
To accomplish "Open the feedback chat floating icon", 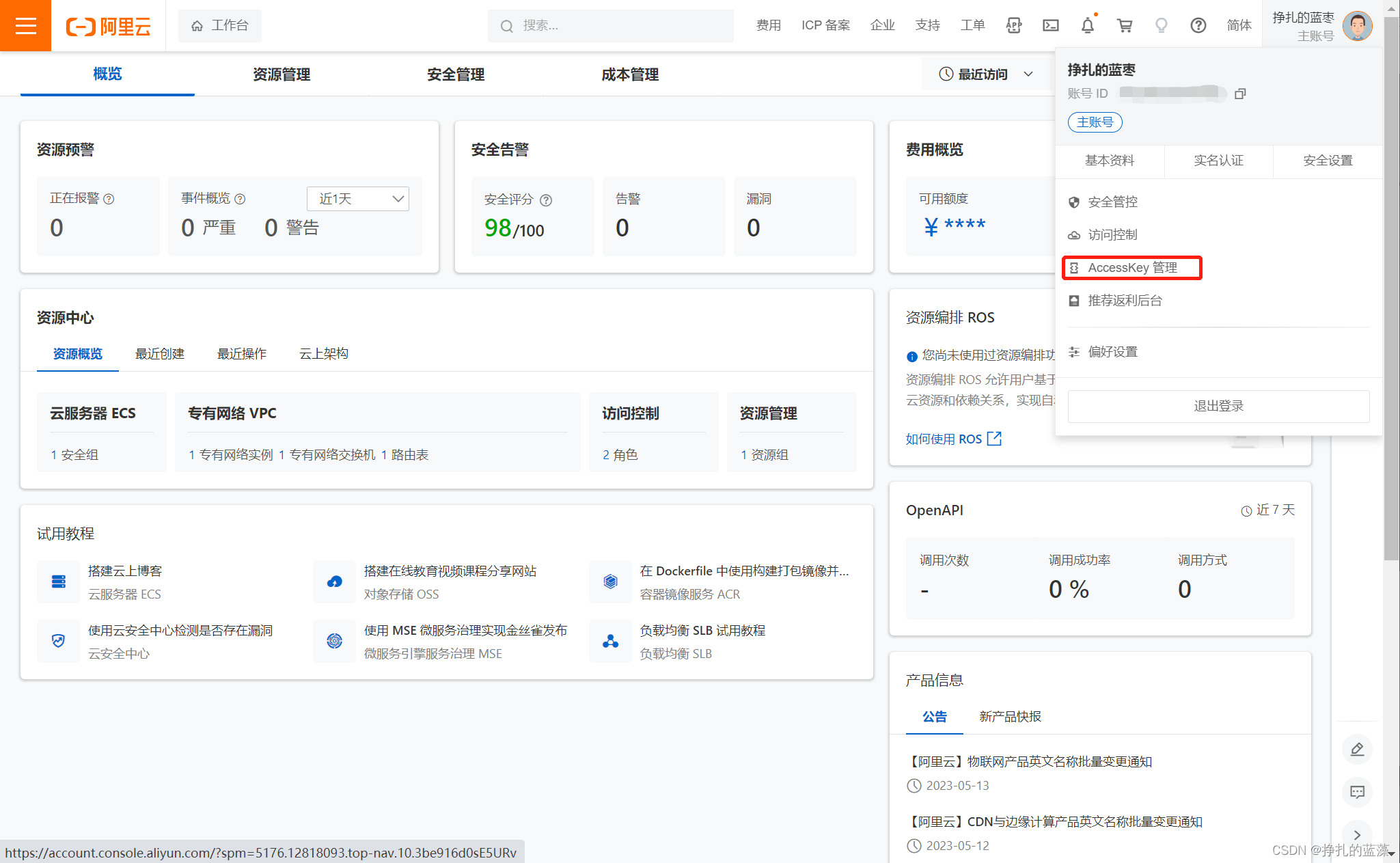I will click(x=1358, y=793).
